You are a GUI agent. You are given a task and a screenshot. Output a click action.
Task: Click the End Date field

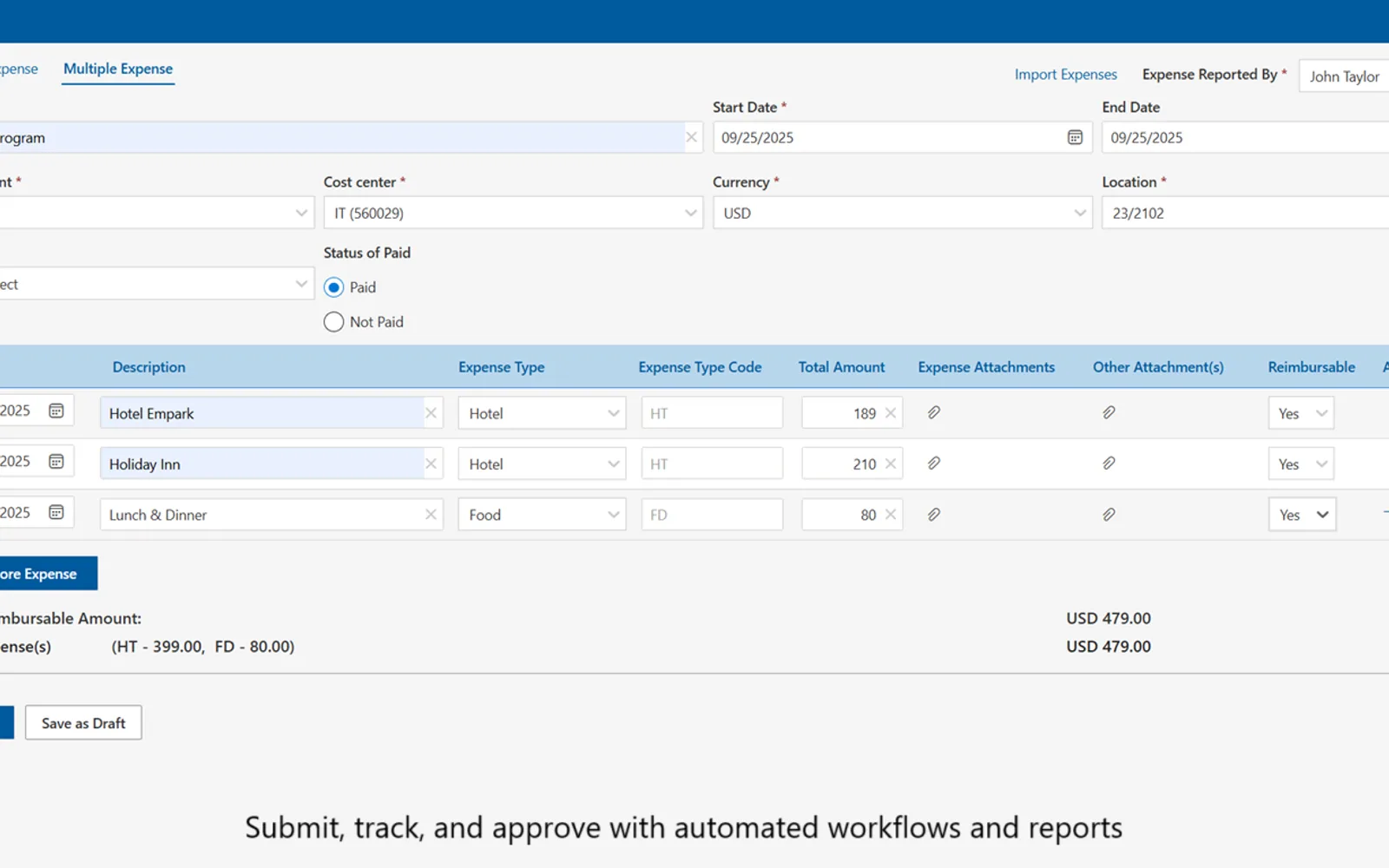click(1245, 137)
